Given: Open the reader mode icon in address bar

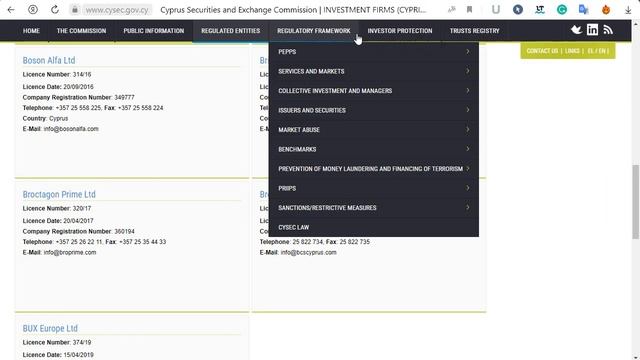Looking at the screenshot, I should point(451,9).
